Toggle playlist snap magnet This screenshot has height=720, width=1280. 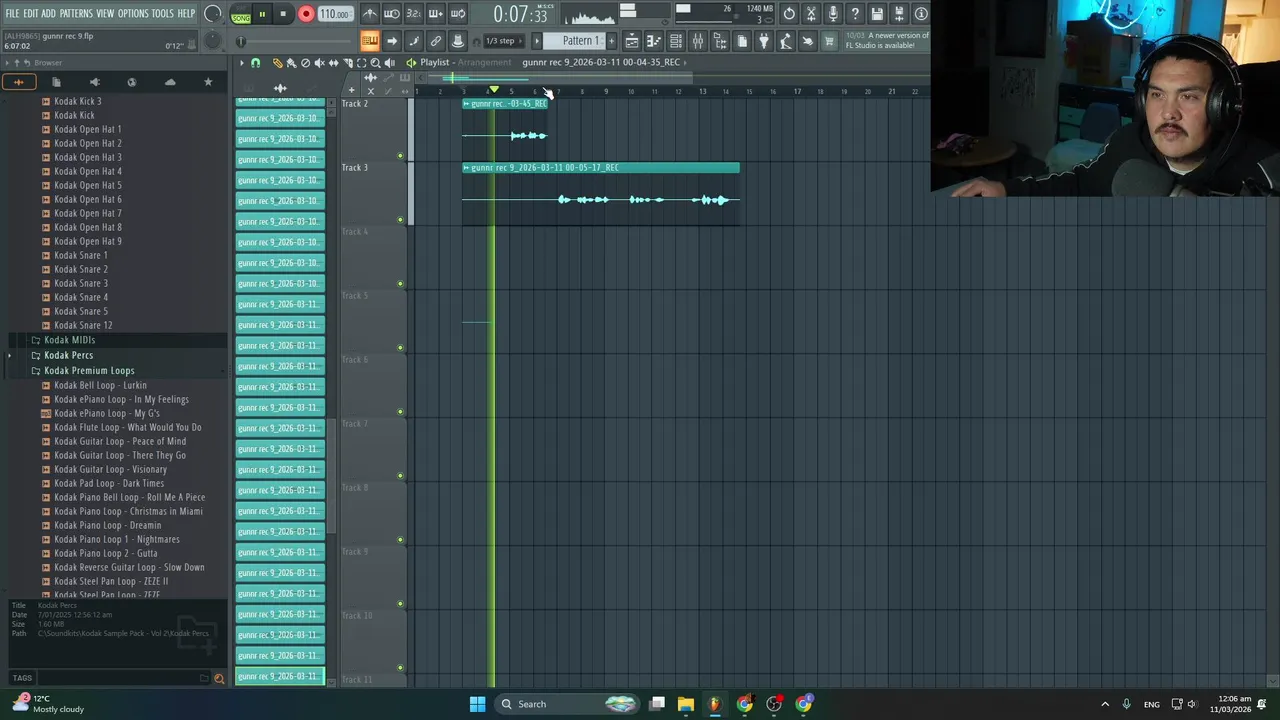pos(255,62)
